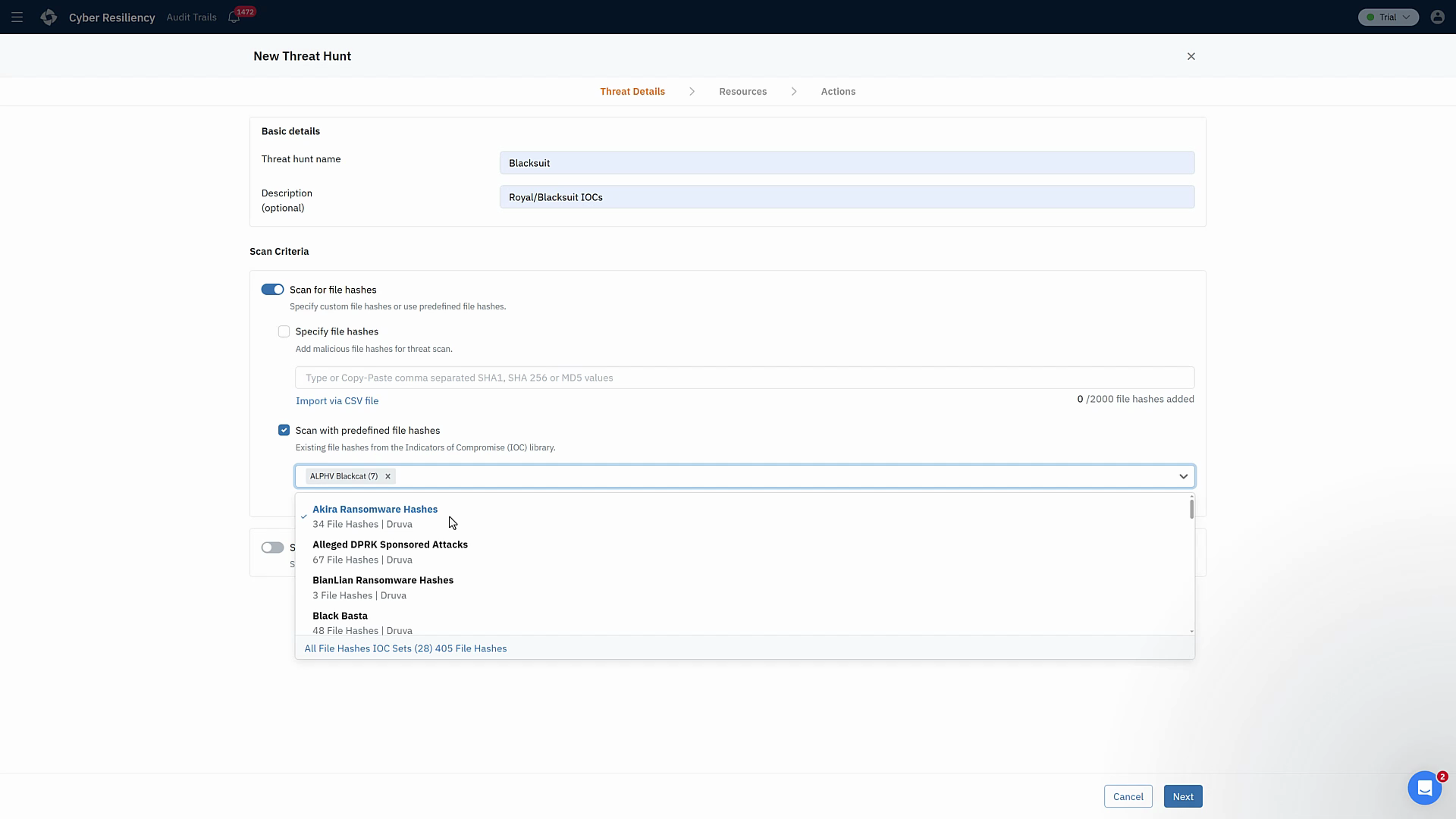Check the Specify file hashes checkbox
Screen dimensions: 1456x819
coord(284,331)
